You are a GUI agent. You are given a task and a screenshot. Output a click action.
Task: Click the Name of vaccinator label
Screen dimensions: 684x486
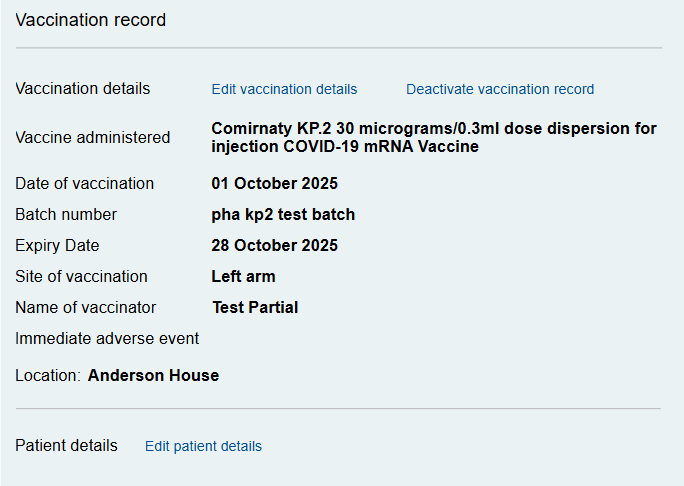click(x=86, y=308)
